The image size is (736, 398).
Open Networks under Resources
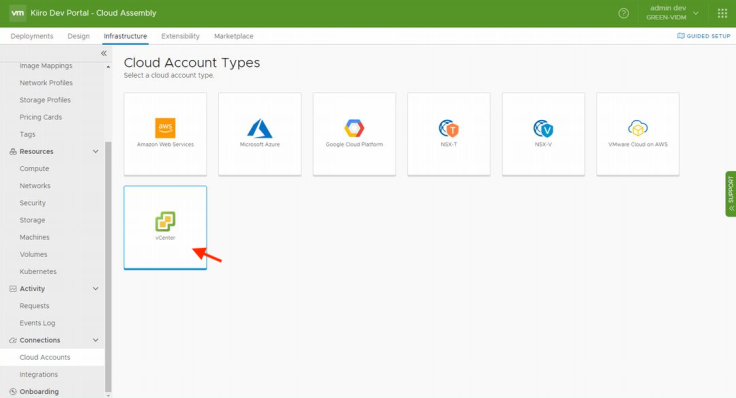(x=35, y=186)
